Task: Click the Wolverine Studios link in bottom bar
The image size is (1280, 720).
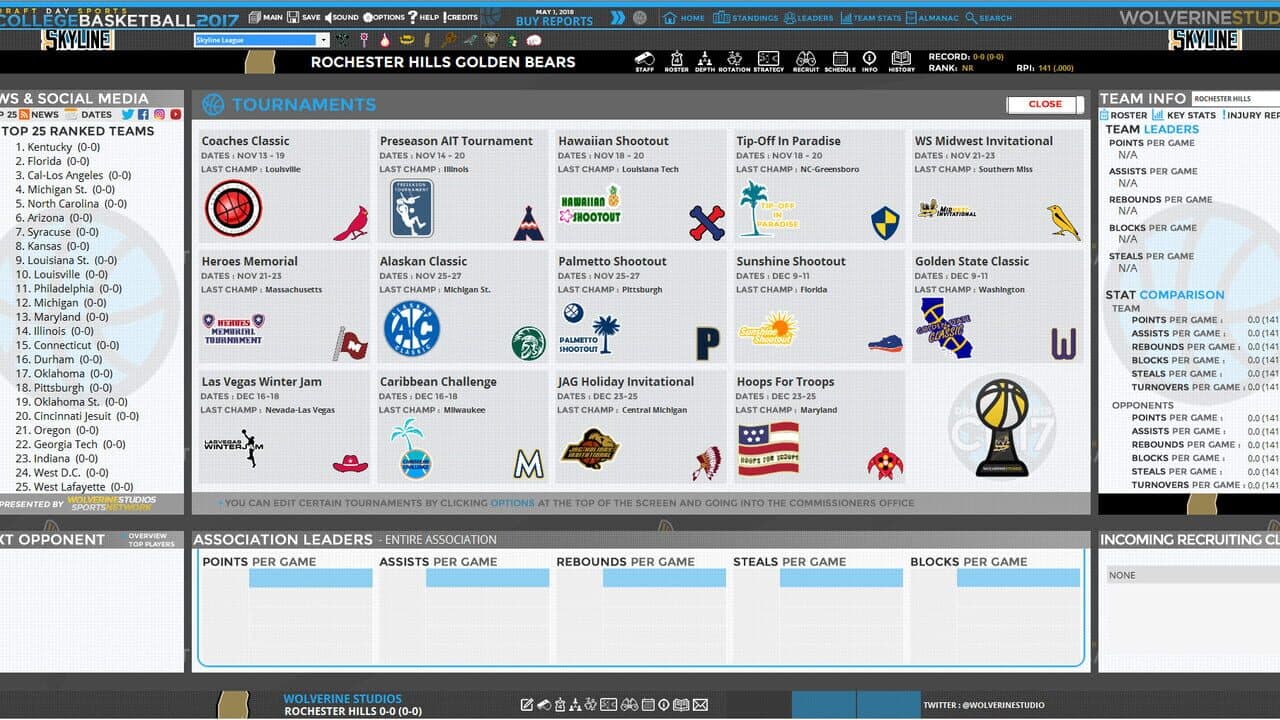Action: [343, 699]
